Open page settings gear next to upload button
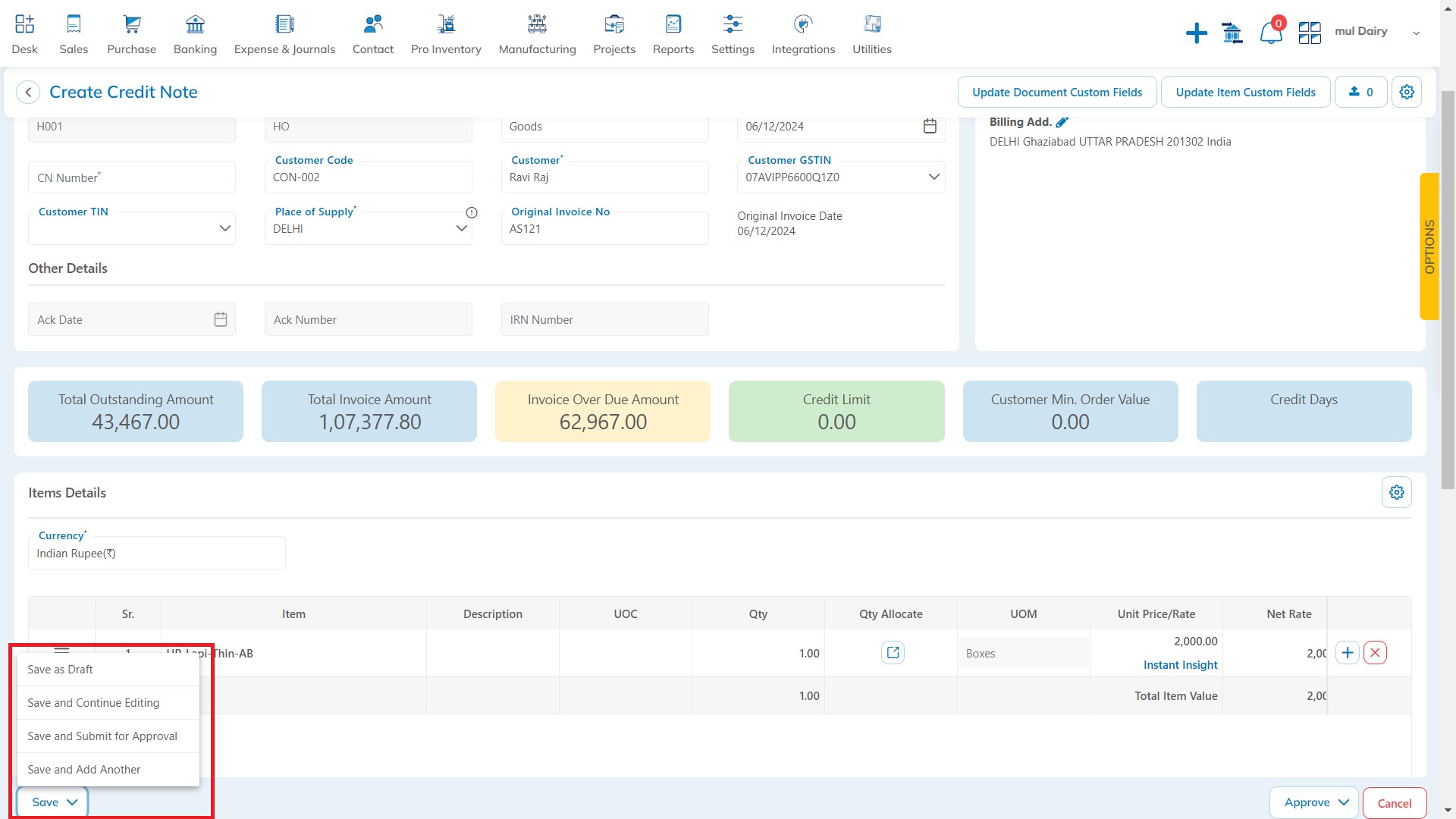1456x819 pixels. pos(1407,92)
